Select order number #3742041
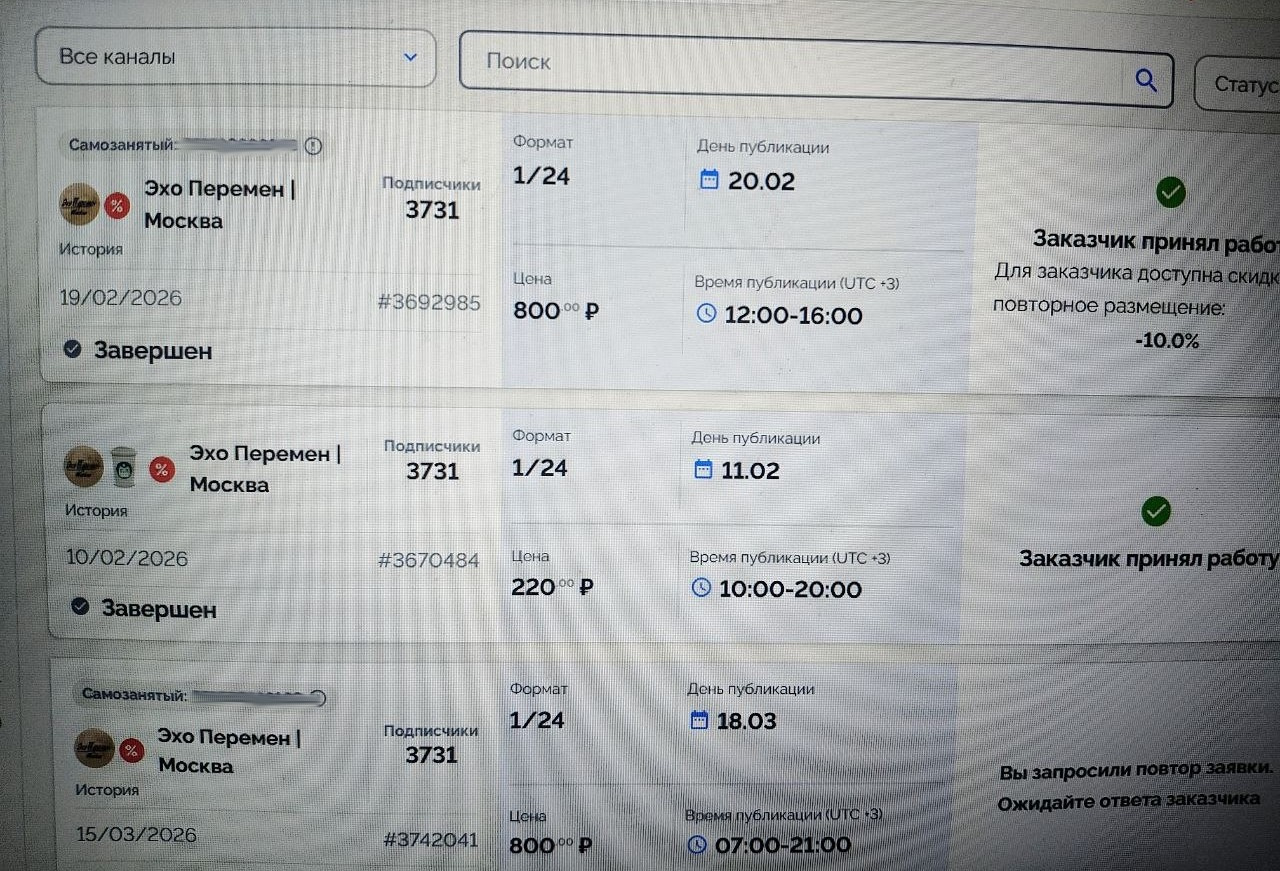 pos(431,840)
